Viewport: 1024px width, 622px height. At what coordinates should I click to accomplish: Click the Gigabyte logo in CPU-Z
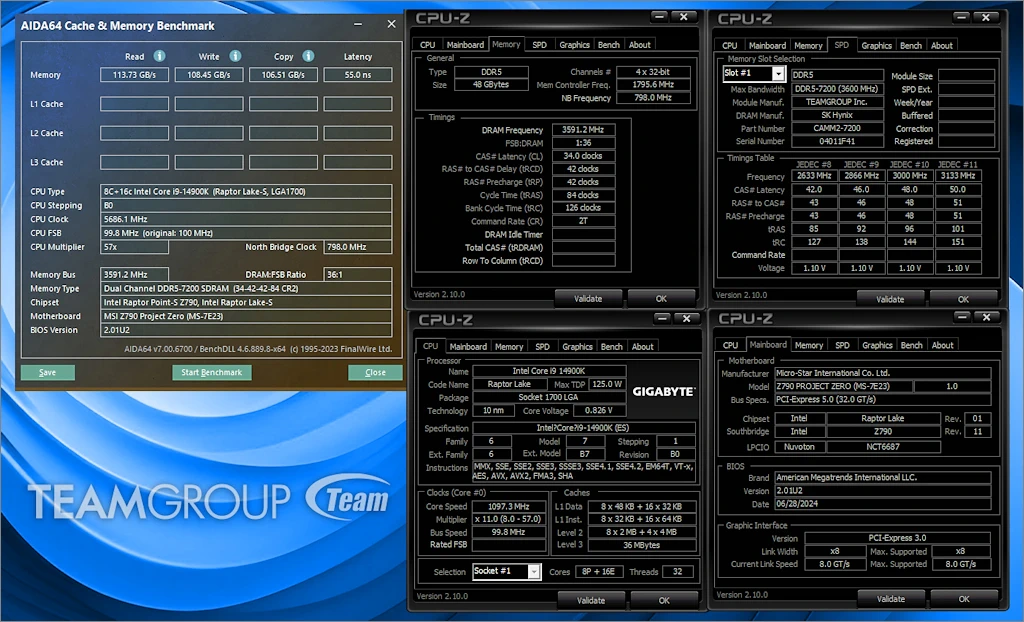click(x=664, y=391)
